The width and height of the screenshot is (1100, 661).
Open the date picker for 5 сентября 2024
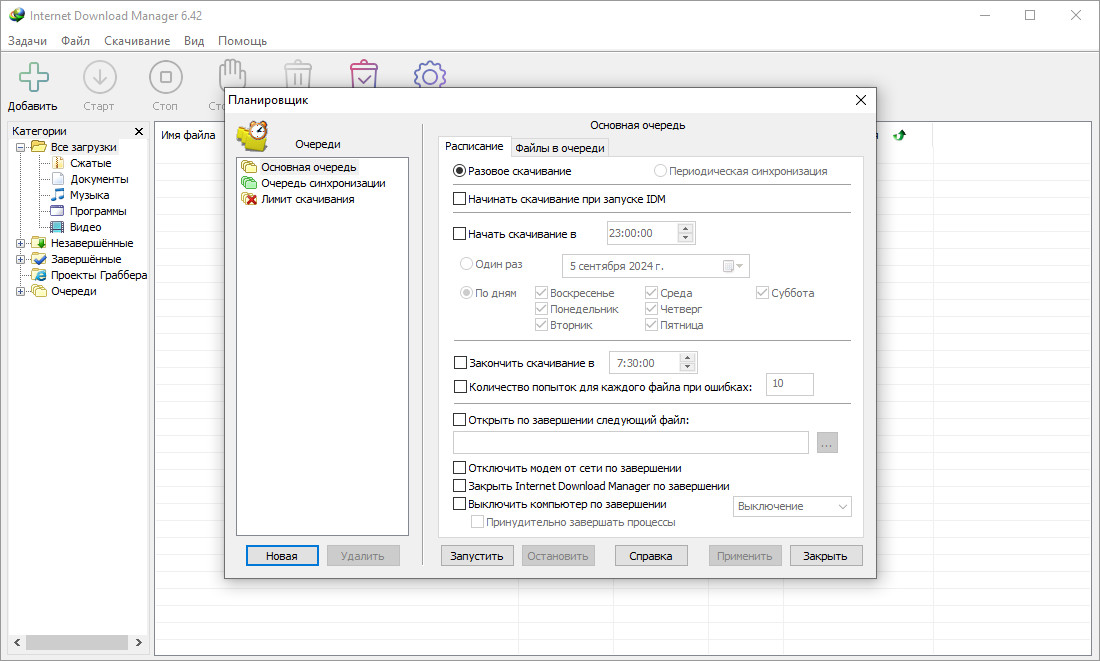733,266
